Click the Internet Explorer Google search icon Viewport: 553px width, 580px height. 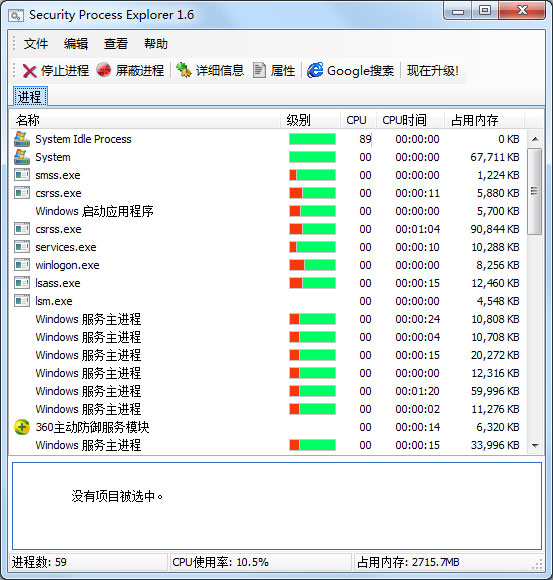pos(315,70)
